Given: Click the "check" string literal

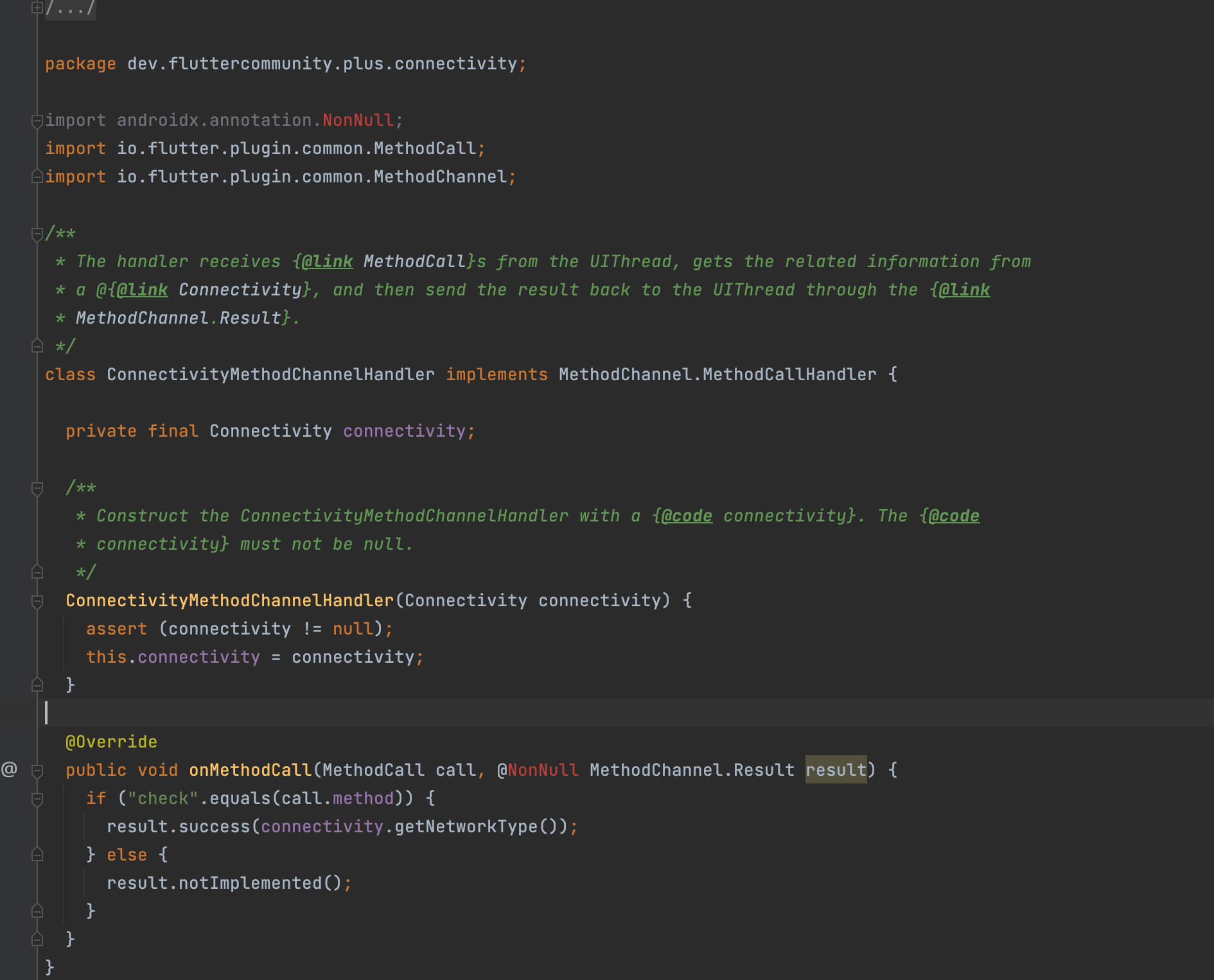Looking at the screenshot, I should tap(163, 798).
